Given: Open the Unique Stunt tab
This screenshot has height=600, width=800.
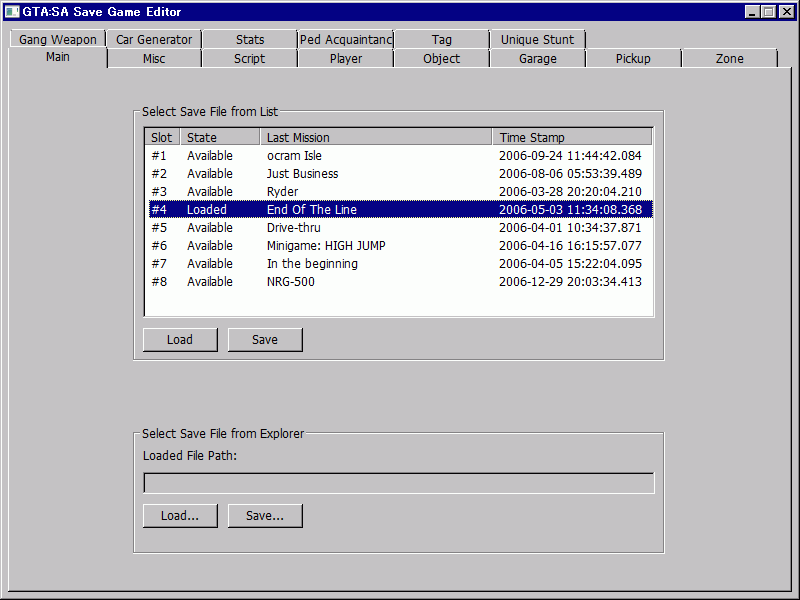Looking at the screenshot, I should (x=537, y=39).
